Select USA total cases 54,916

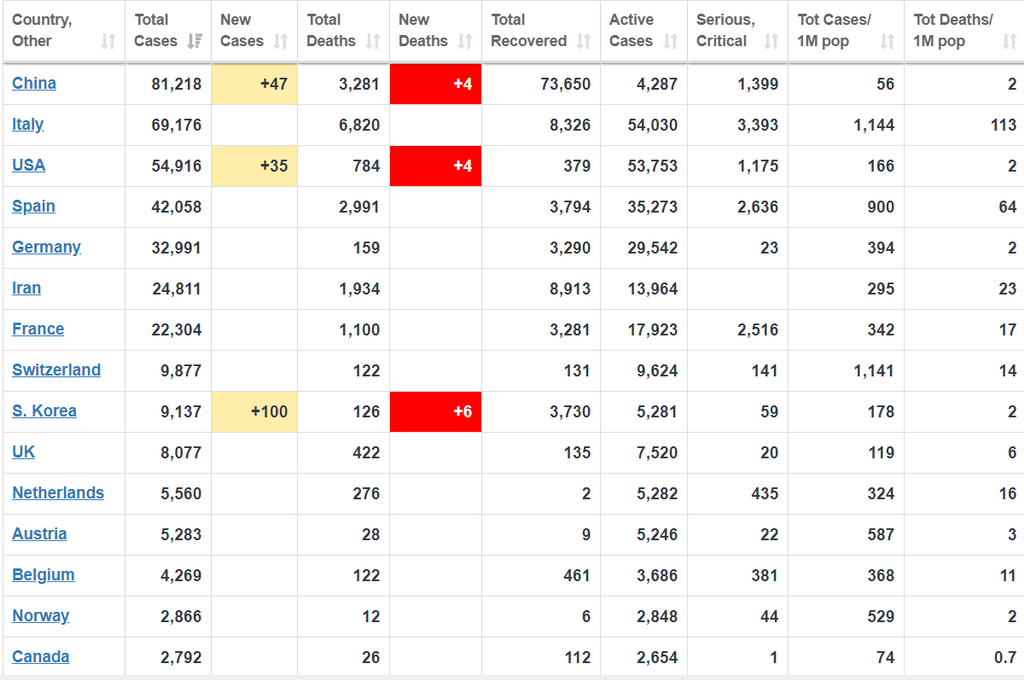point(176,166)
